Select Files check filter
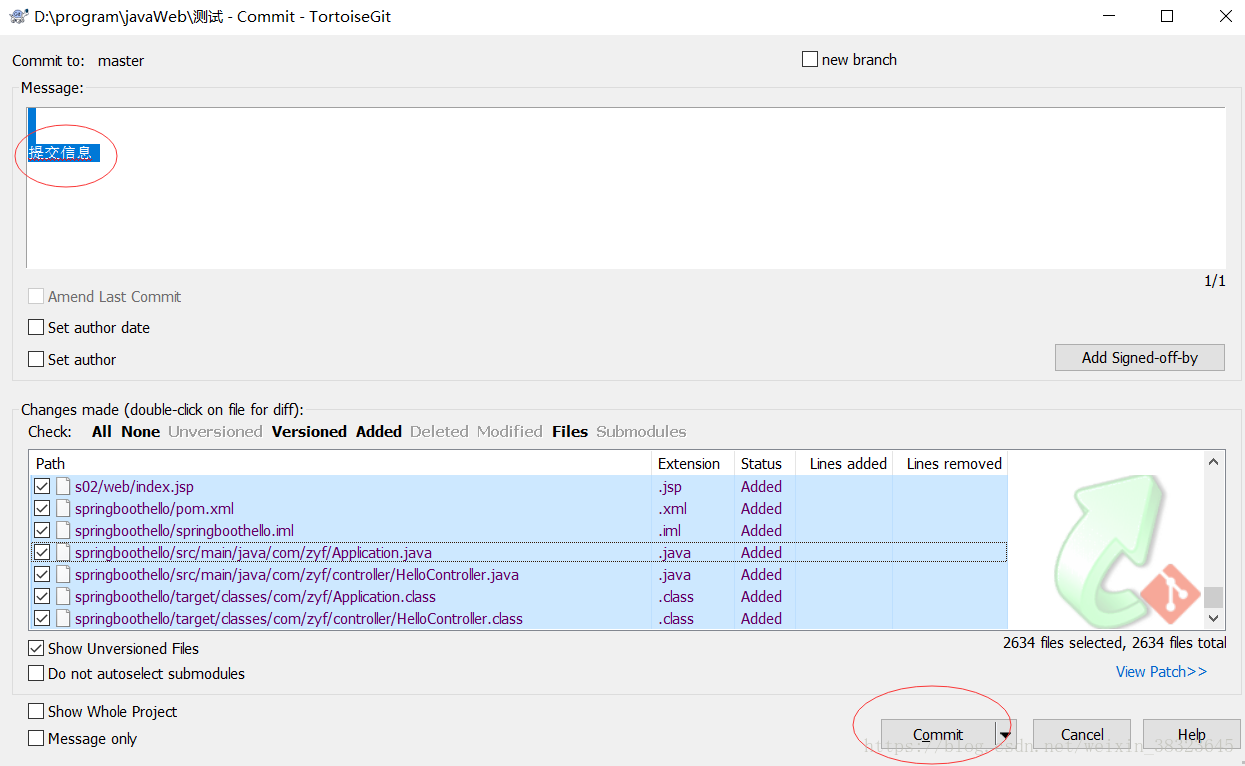This screenshot has height=766, width=1245. pyautogui.click(x=570, y=432)
